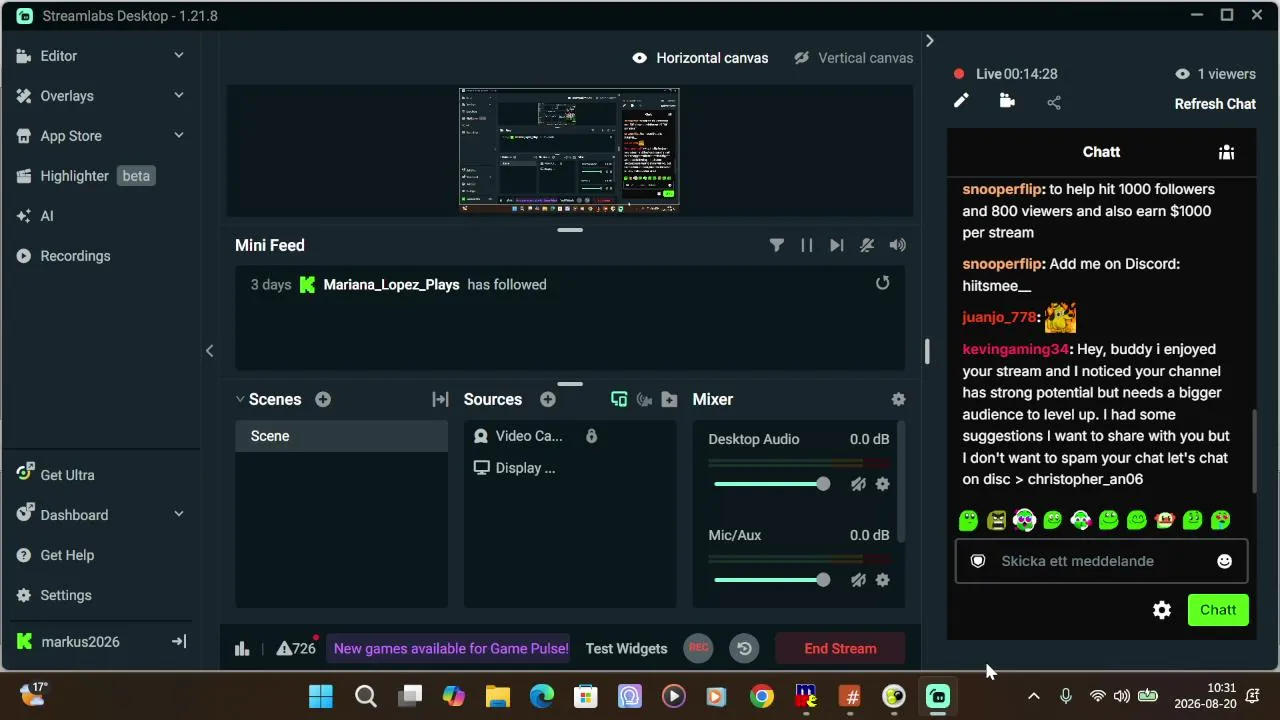Open Get Help
This screenshot has height=720, width=1280.
point(67,555)
